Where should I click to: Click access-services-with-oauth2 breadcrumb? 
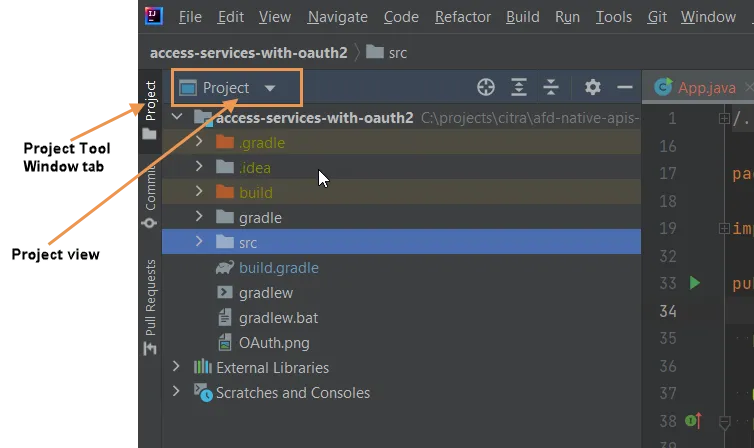[249, 52]
